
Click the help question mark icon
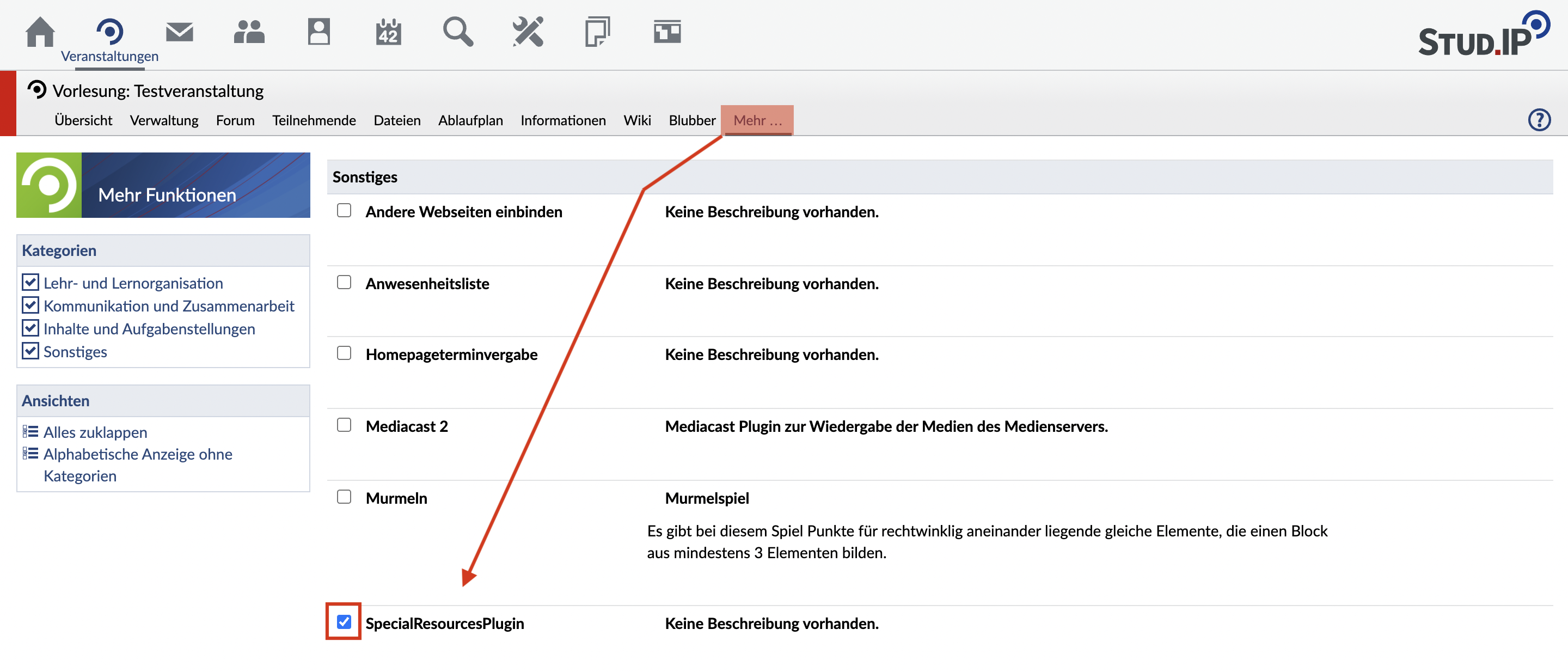[1539, 120]
